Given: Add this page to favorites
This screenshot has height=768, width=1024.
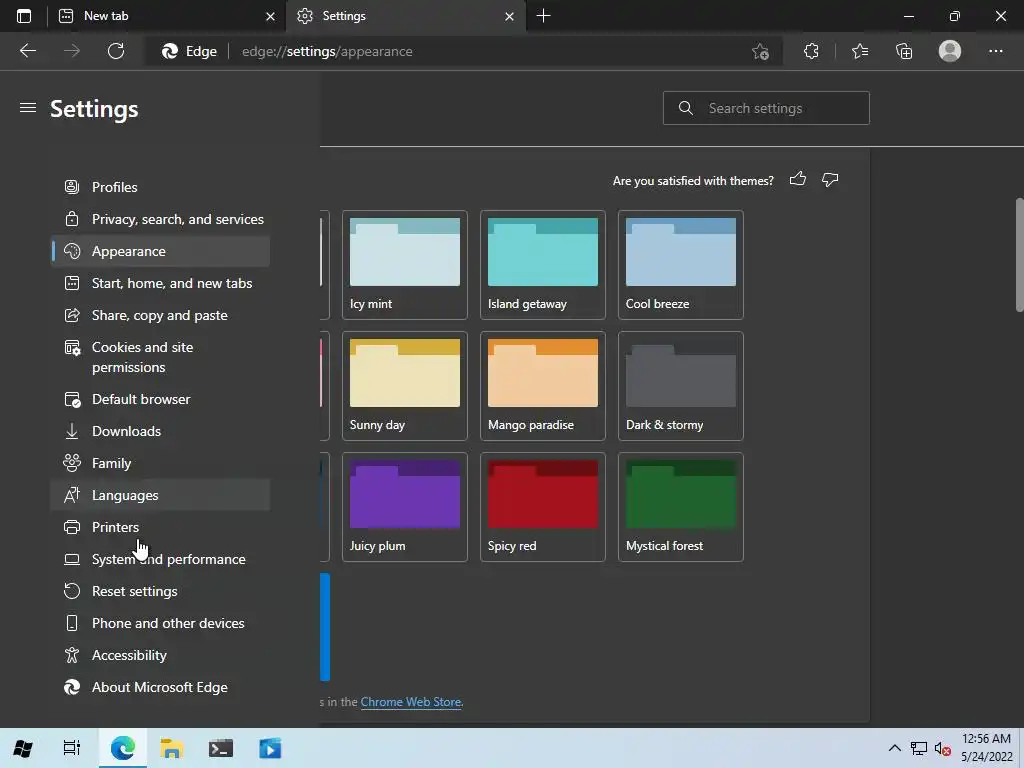Looking at the screenshot, I should [x=760, y=51].
